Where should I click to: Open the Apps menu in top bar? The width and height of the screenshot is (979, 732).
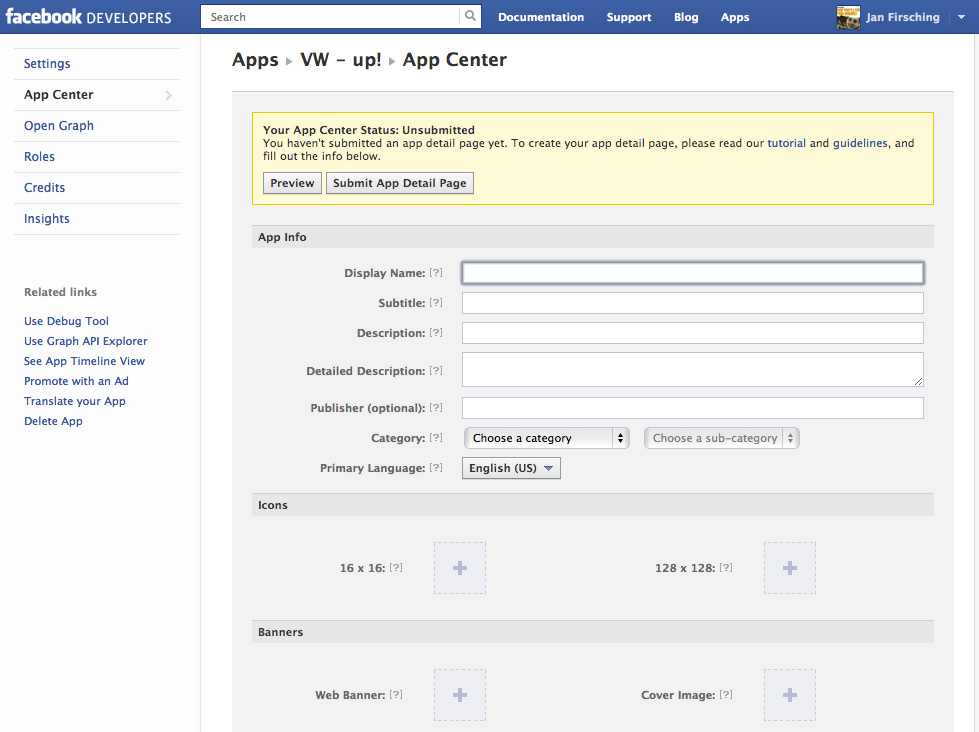tap(735, 17)
